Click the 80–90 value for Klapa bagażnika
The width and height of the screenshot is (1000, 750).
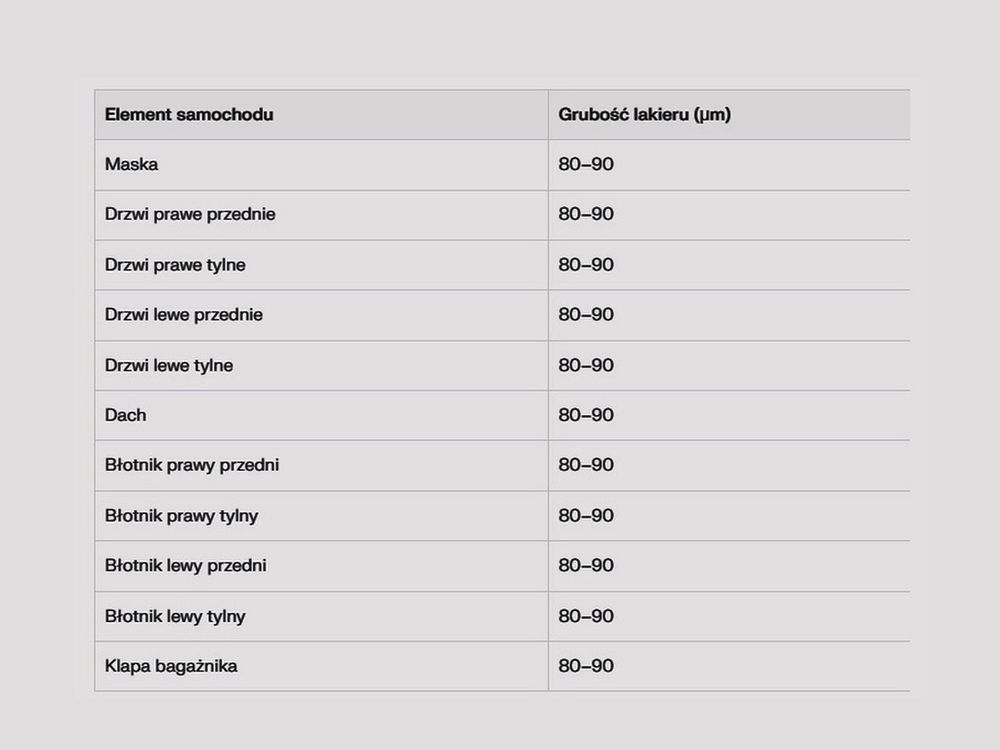coord(586,666)
